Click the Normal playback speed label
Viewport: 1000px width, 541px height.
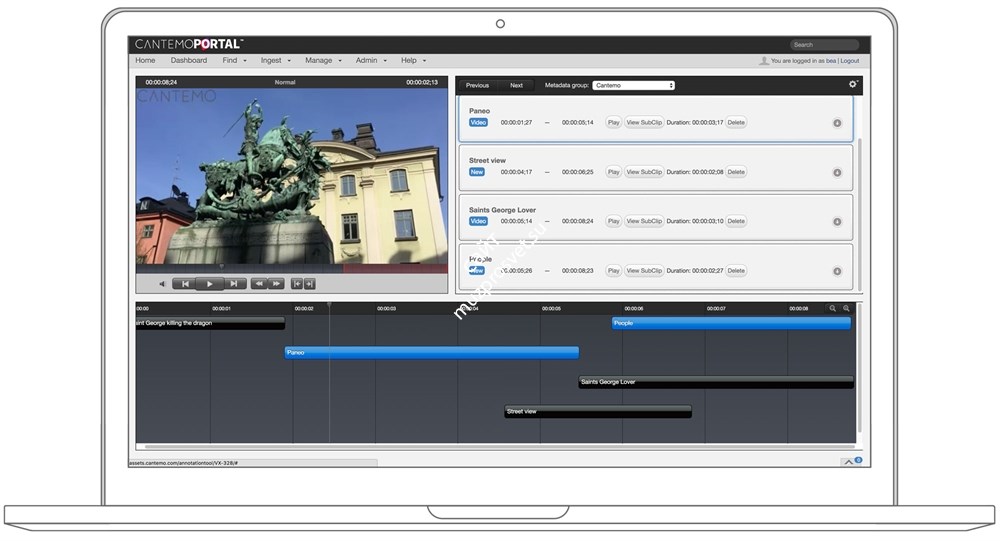[x=285, y=82]
